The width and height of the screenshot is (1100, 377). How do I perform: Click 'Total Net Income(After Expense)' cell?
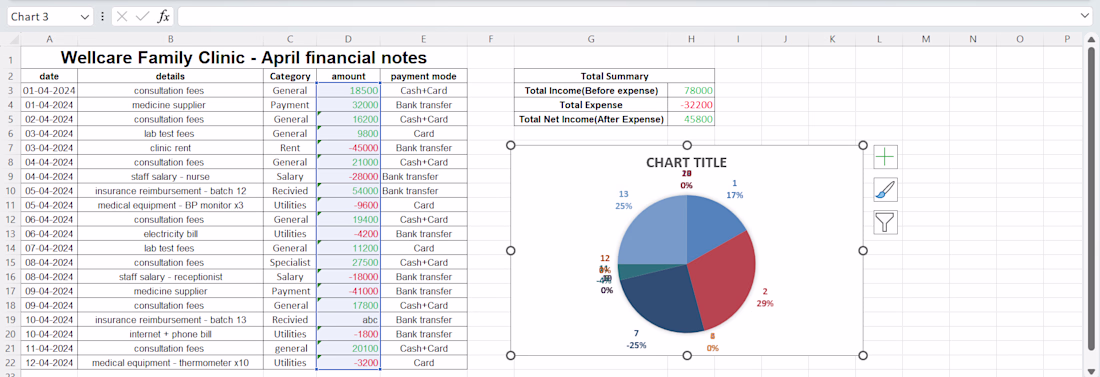(591, 119)
